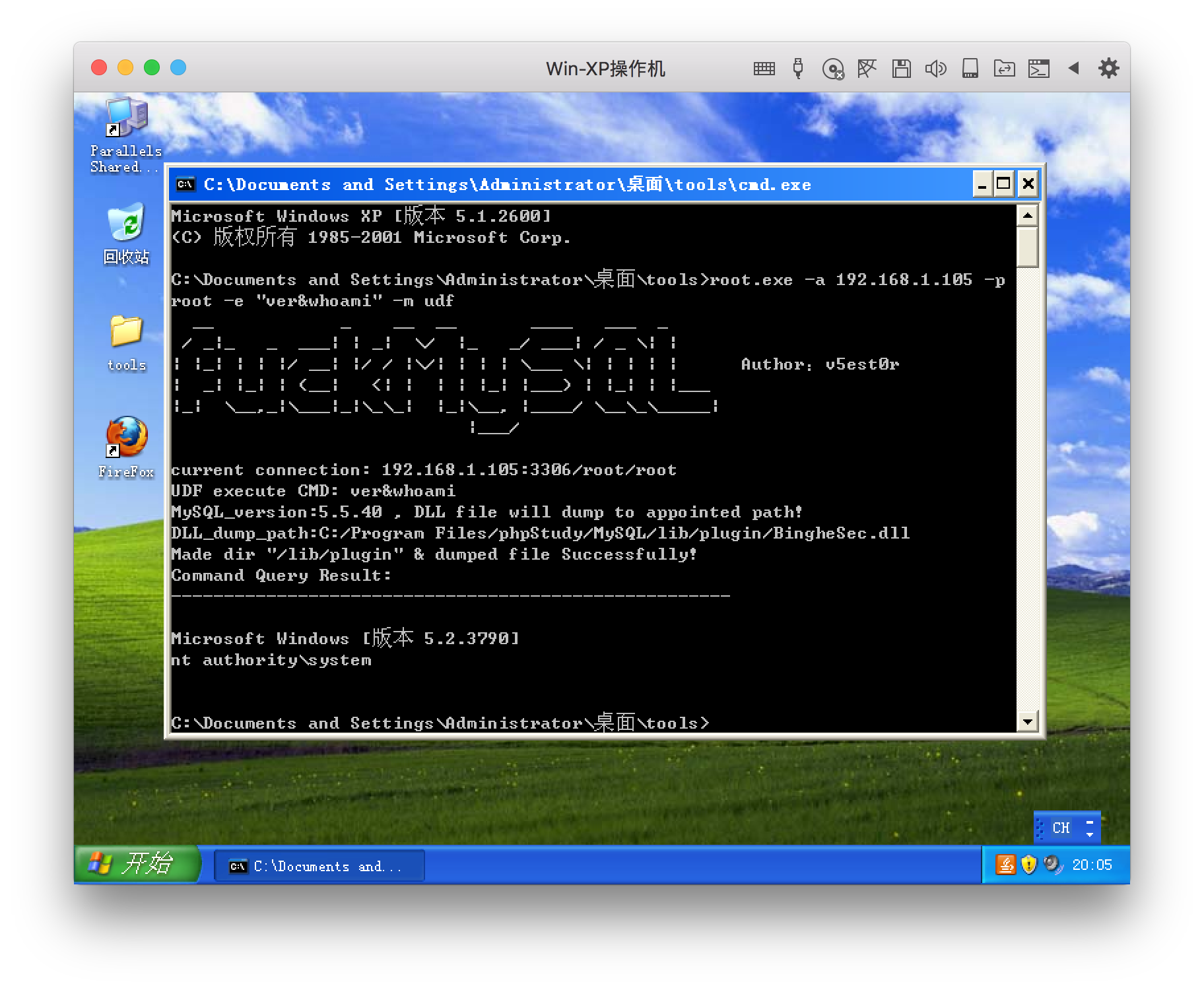Toggle the sound speaker icon in toolbar
This screenshot has width=1204, height=990.
click(935, 69)
